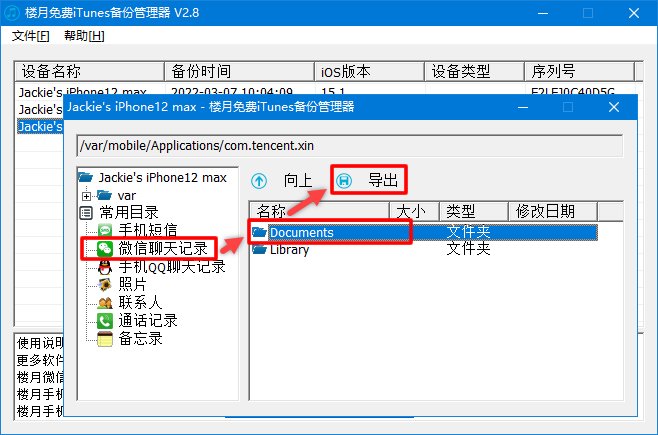Click the Up arrow icon in toolbar
Image resolution: width=658 pixels, height=435 pixels.
[259, 181]
